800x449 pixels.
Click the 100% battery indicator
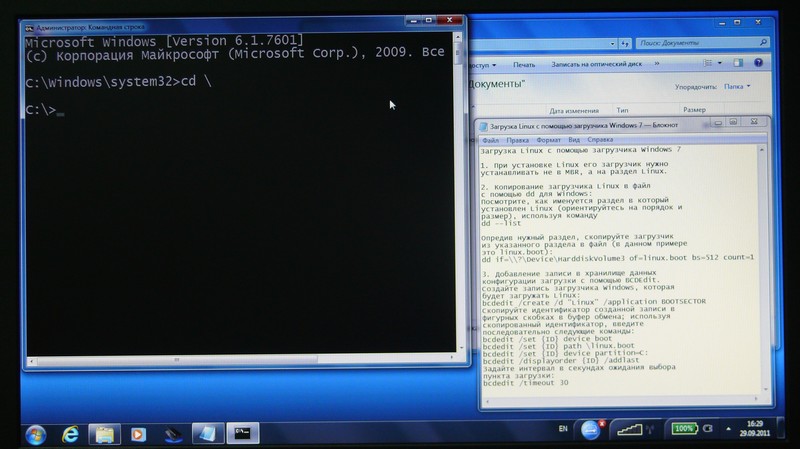pyautogui.click(x=684, y=429)
